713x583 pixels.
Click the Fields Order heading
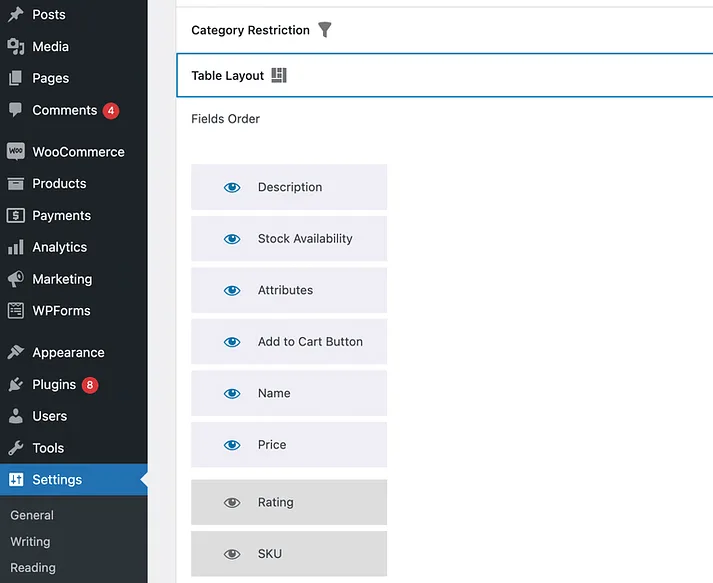point(226,119)
